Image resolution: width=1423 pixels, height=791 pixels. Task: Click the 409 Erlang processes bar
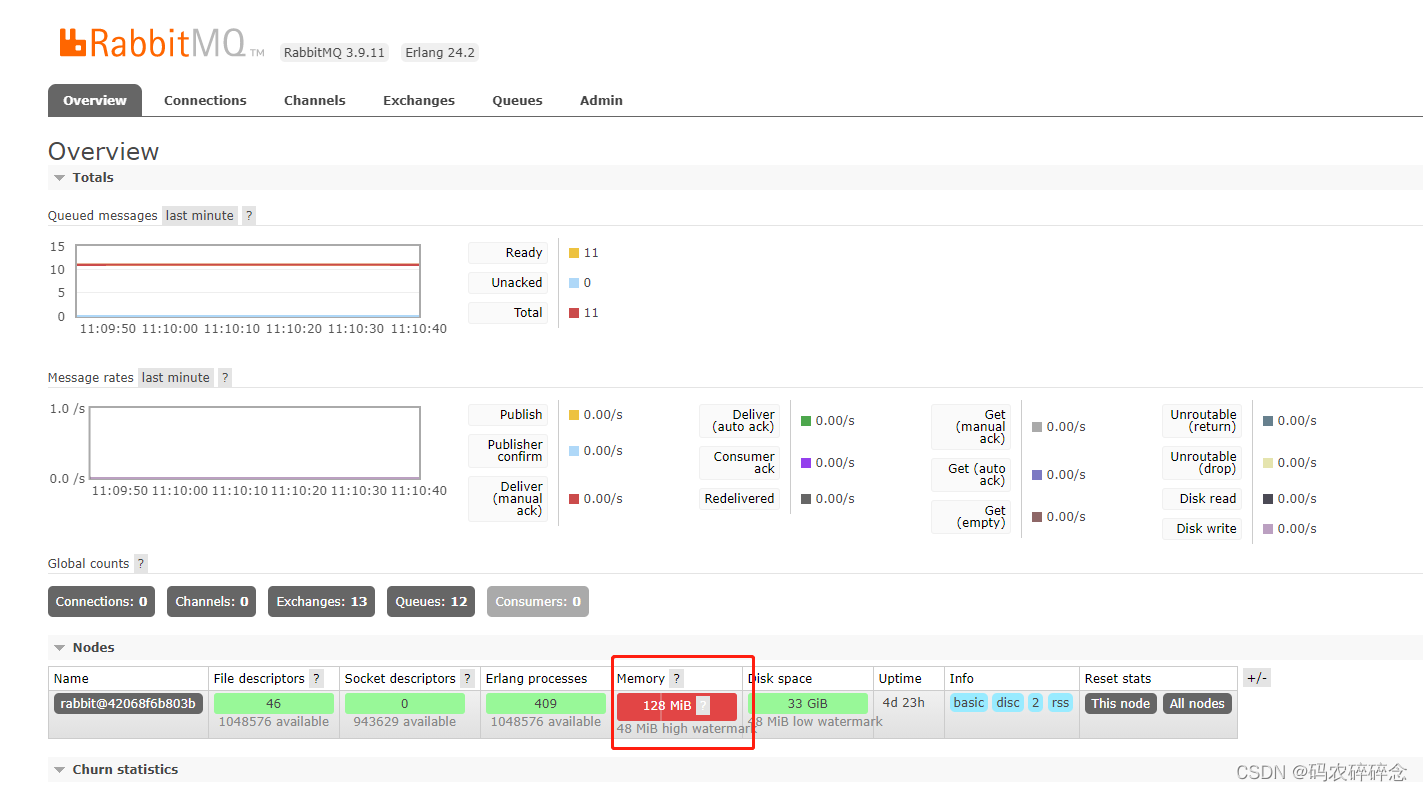tap(546, 703)
